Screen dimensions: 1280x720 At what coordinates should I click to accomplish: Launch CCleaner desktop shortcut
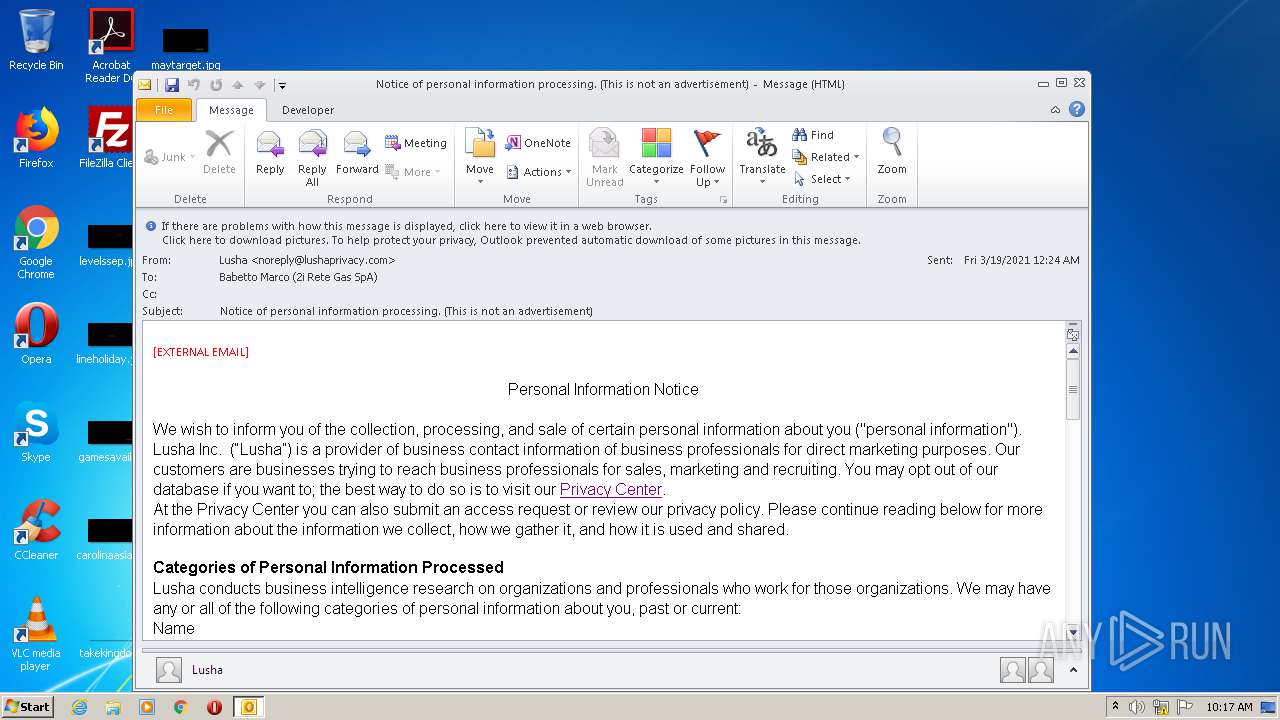(x=36, y=530)
